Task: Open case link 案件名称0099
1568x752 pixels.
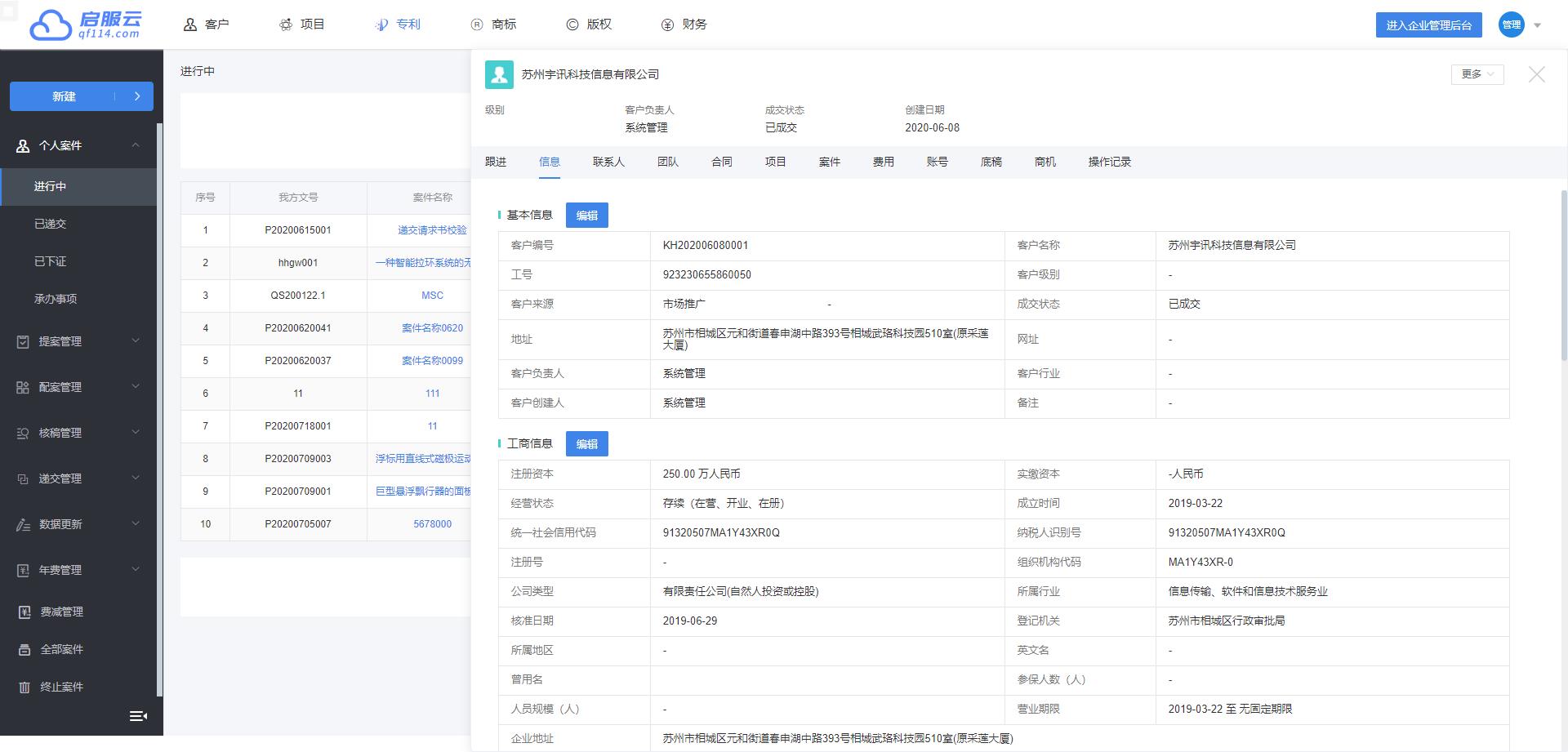Action: point(432,361)
